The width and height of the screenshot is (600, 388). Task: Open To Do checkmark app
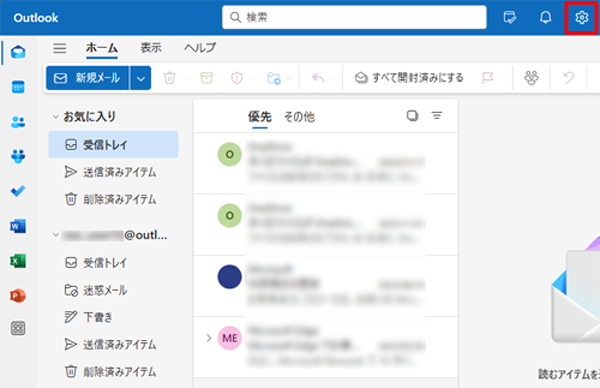(x=18, y=191)
